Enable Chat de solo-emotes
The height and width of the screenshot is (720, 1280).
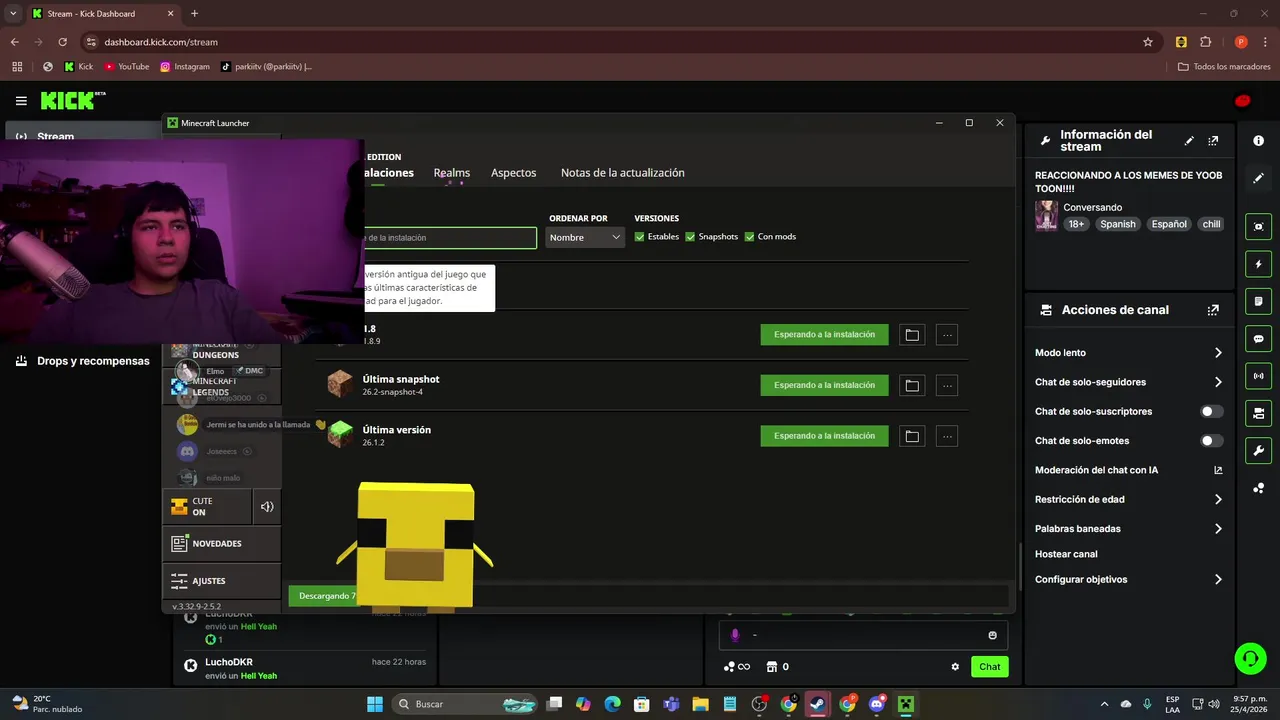tap(1211, 441)
